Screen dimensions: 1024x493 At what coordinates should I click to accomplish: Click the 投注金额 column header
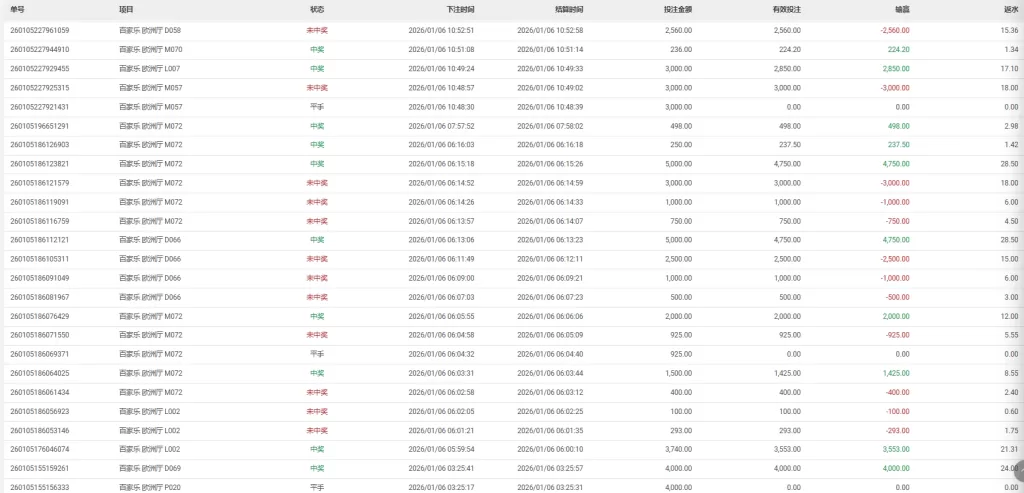[x=677, y=8]
